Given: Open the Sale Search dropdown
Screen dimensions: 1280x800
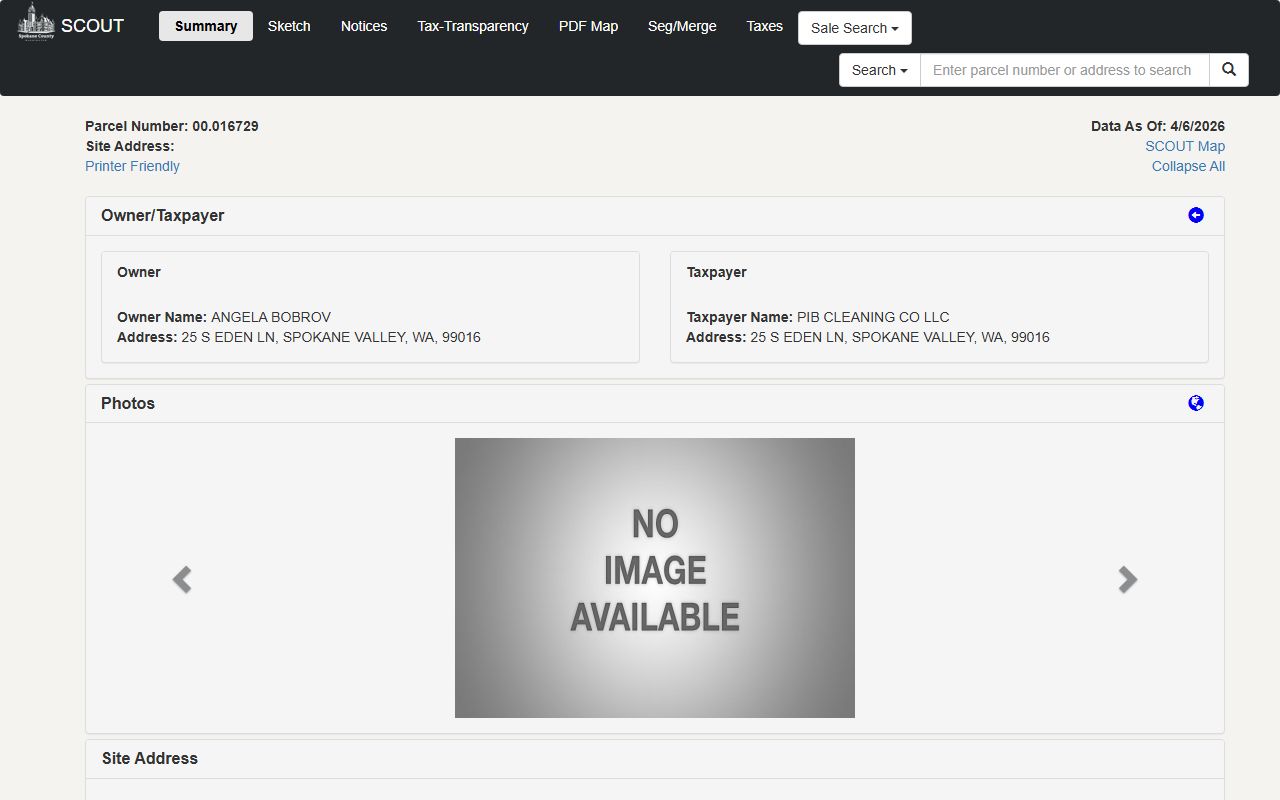Looking at the screenshot, I should click(x=854, y=28).
